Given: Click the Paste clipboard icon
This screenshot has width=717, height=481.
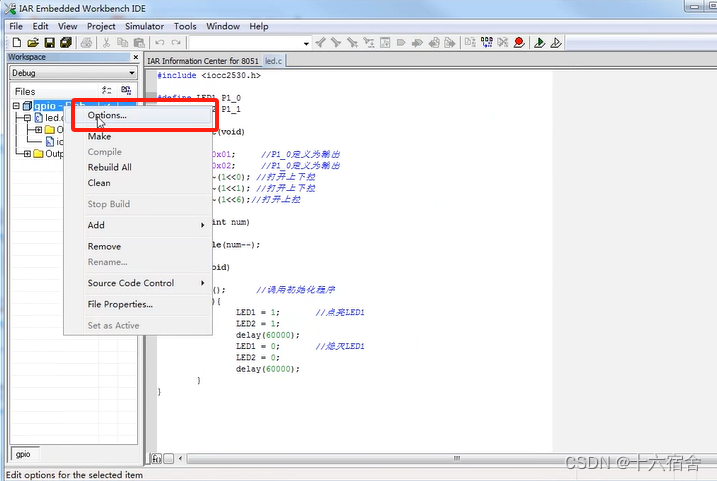Looking at the screenshot, I should pyautogui.click(x=139, y=43).
